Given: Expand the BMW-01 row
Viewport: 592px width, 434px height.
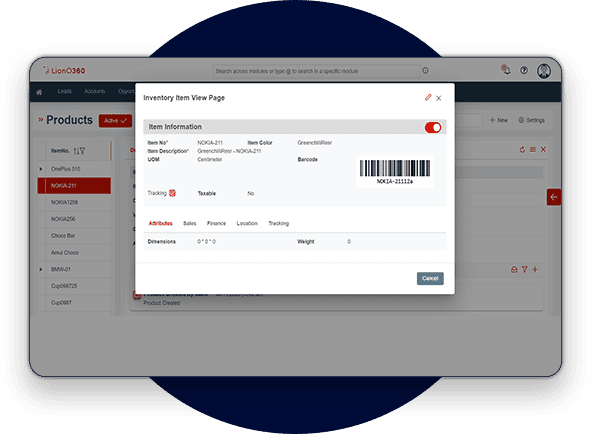Looking at the screenshot, I should click(x=41, y=269).
